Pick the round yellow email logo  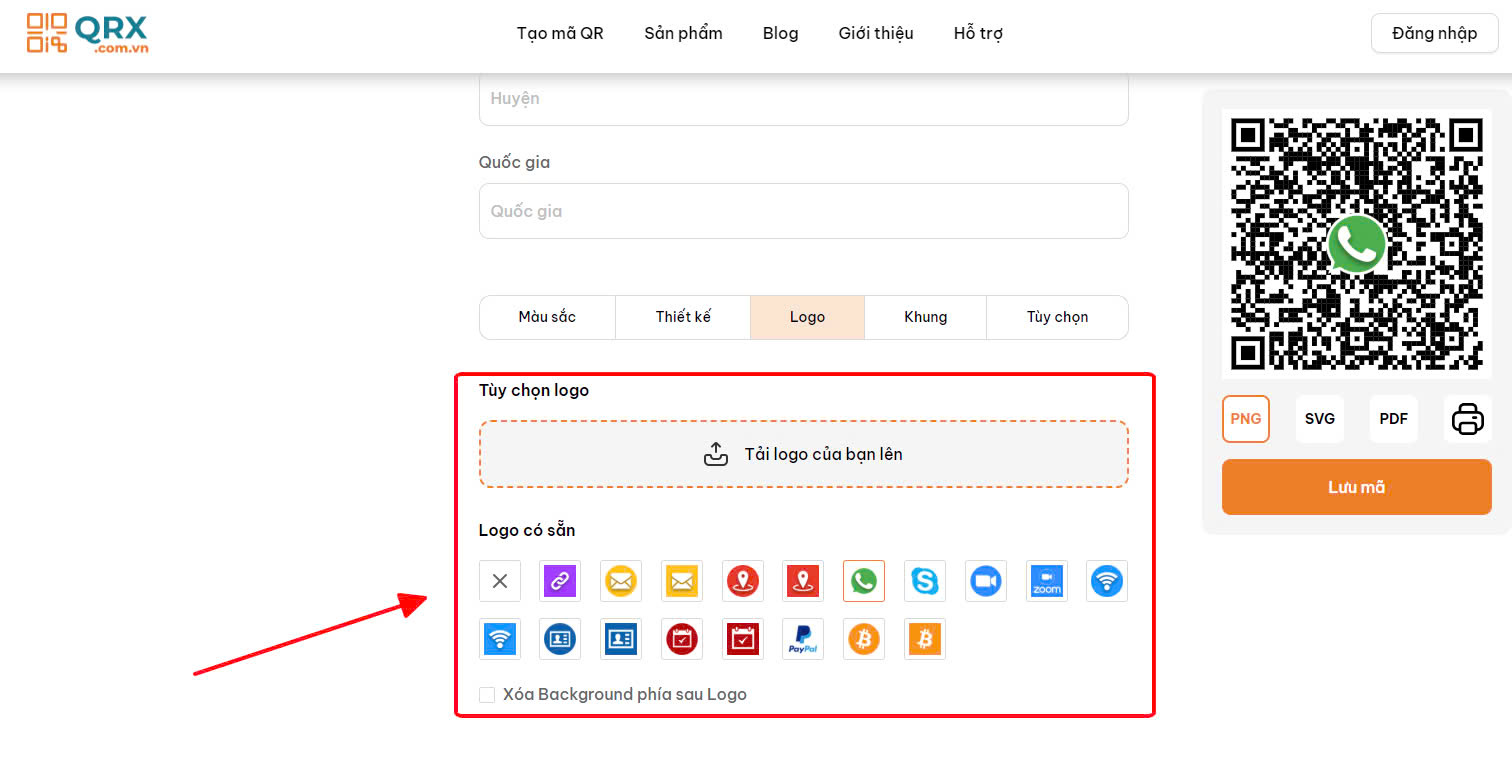coord(621,581)
